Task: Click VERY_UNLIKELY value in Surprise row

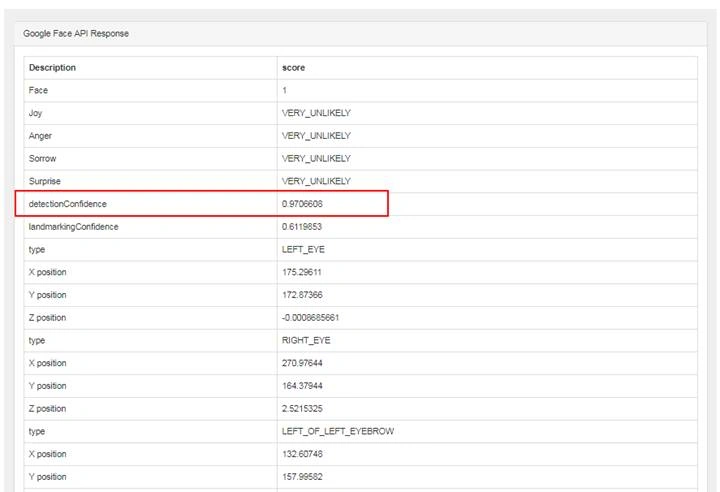Action: [x=316, y=181]
